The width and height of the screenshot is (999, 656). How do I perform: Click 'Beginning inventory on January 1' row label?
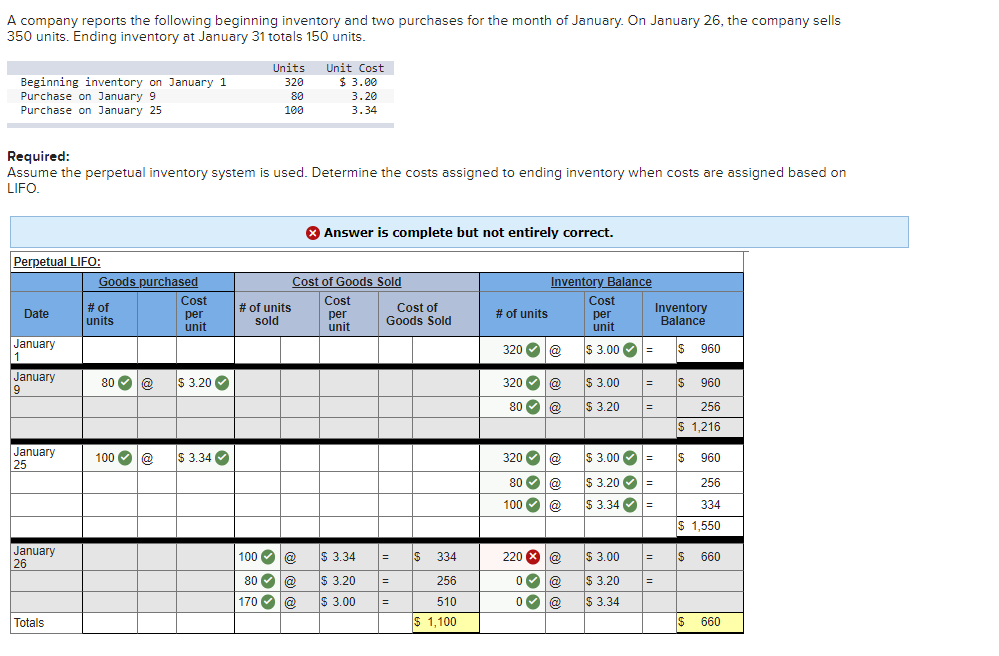pyautogui.click(x=123, y=82)
